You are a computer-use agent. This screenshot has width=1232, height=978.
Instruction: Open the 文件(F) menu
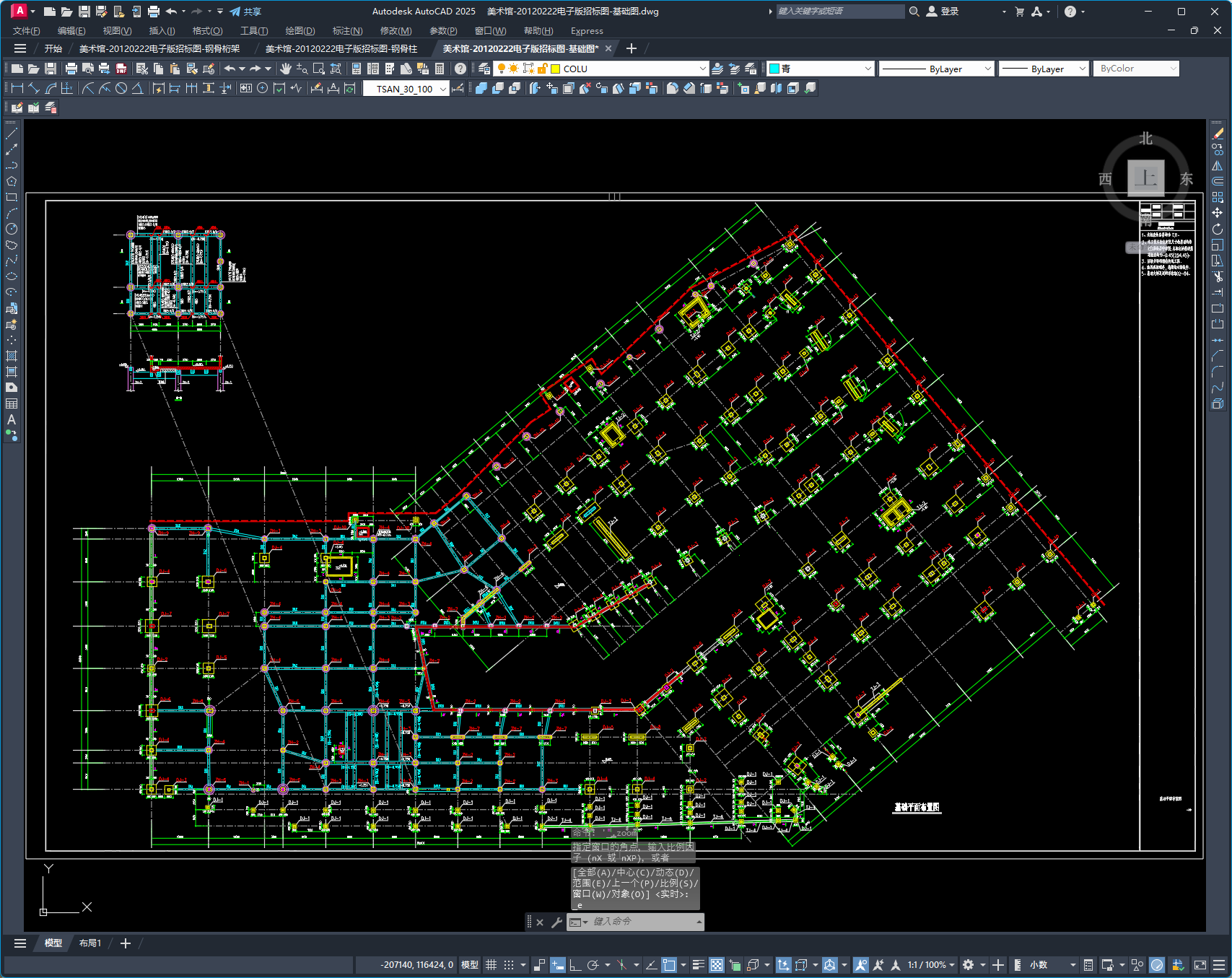point(27,31)
